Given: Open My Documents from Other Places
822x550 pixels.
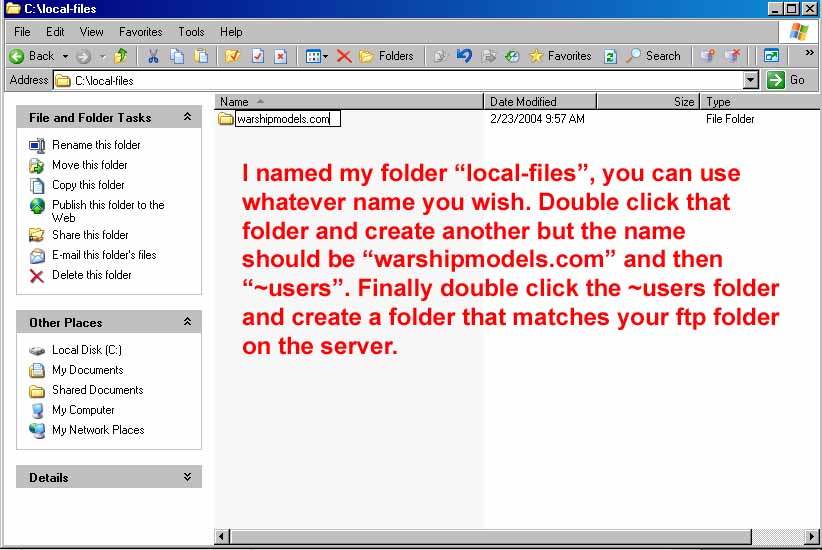Looking at the screenshot, I should (87, 370).
